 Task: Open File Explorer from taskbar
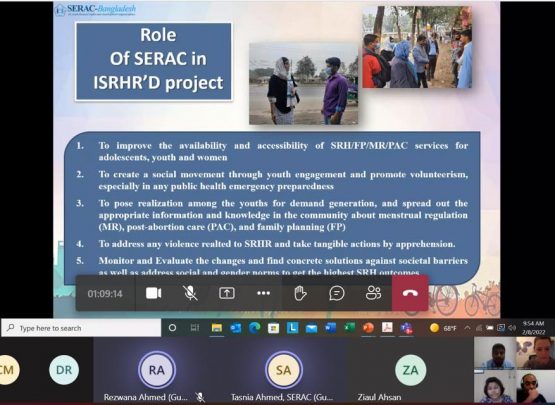pyautogui.click(x=217, y=328)
